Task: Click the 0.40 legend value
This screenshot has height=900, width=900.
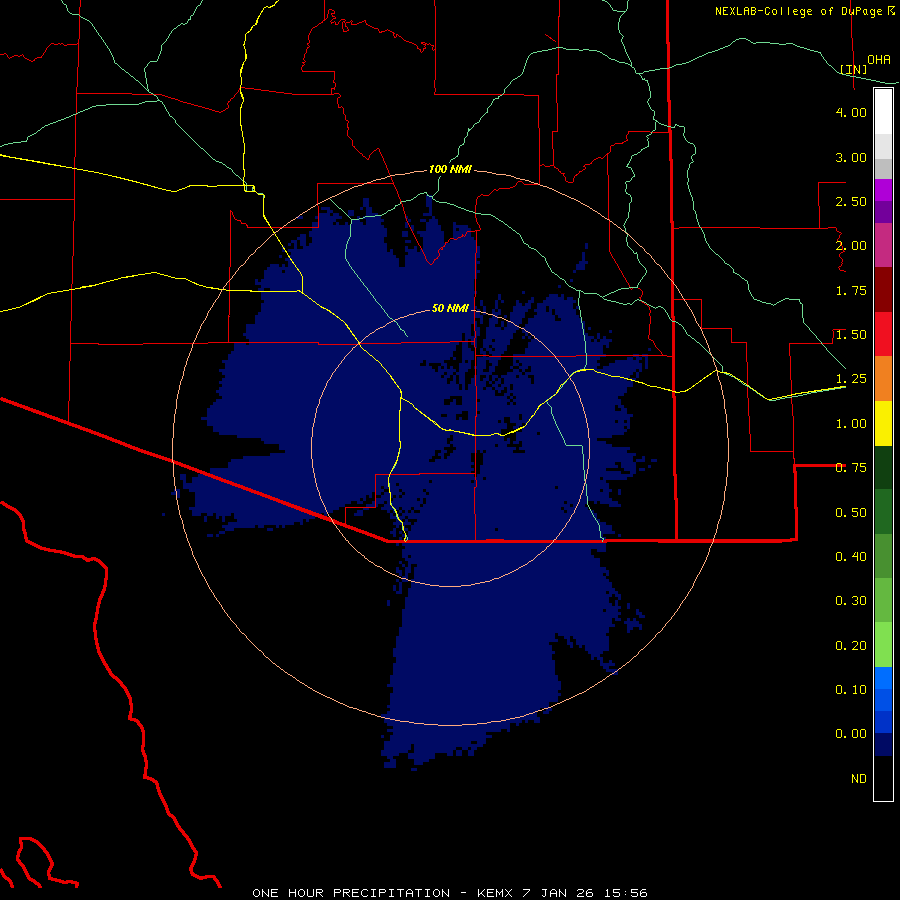Action: click(x=851, y=557)
